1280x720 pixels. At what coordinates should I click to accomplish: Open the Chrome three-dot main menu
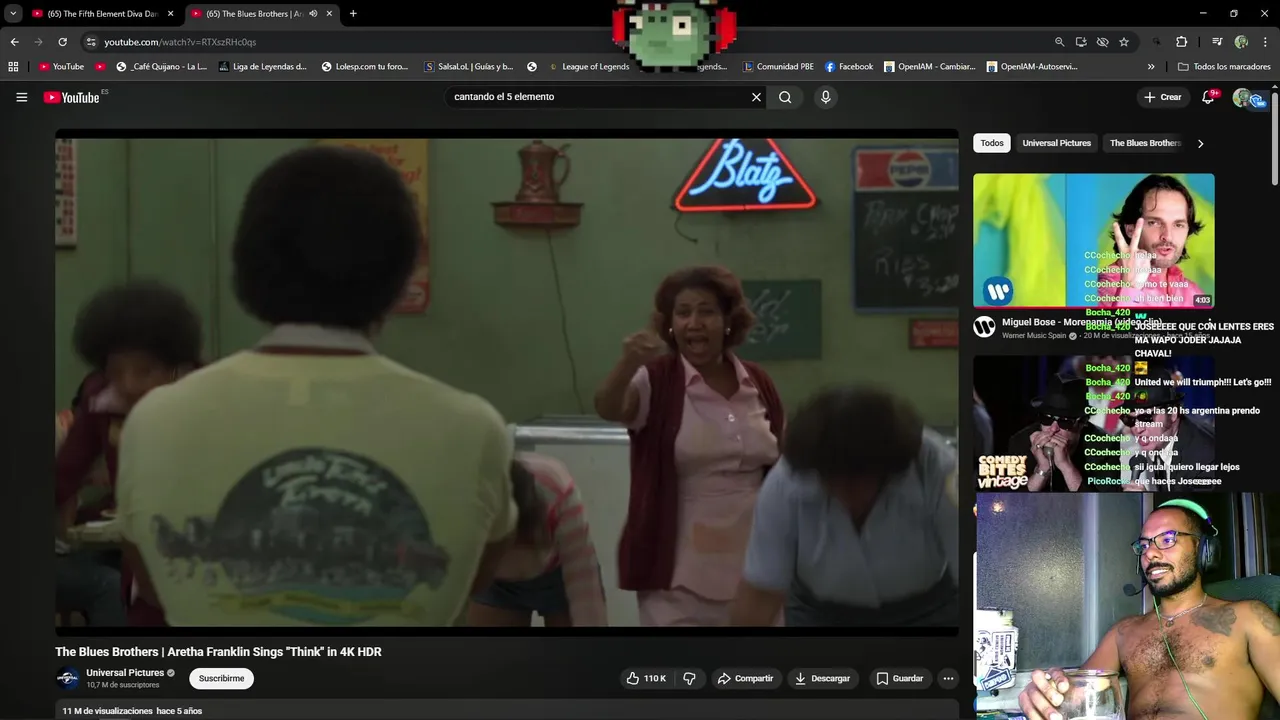(x=1266, y=42)
